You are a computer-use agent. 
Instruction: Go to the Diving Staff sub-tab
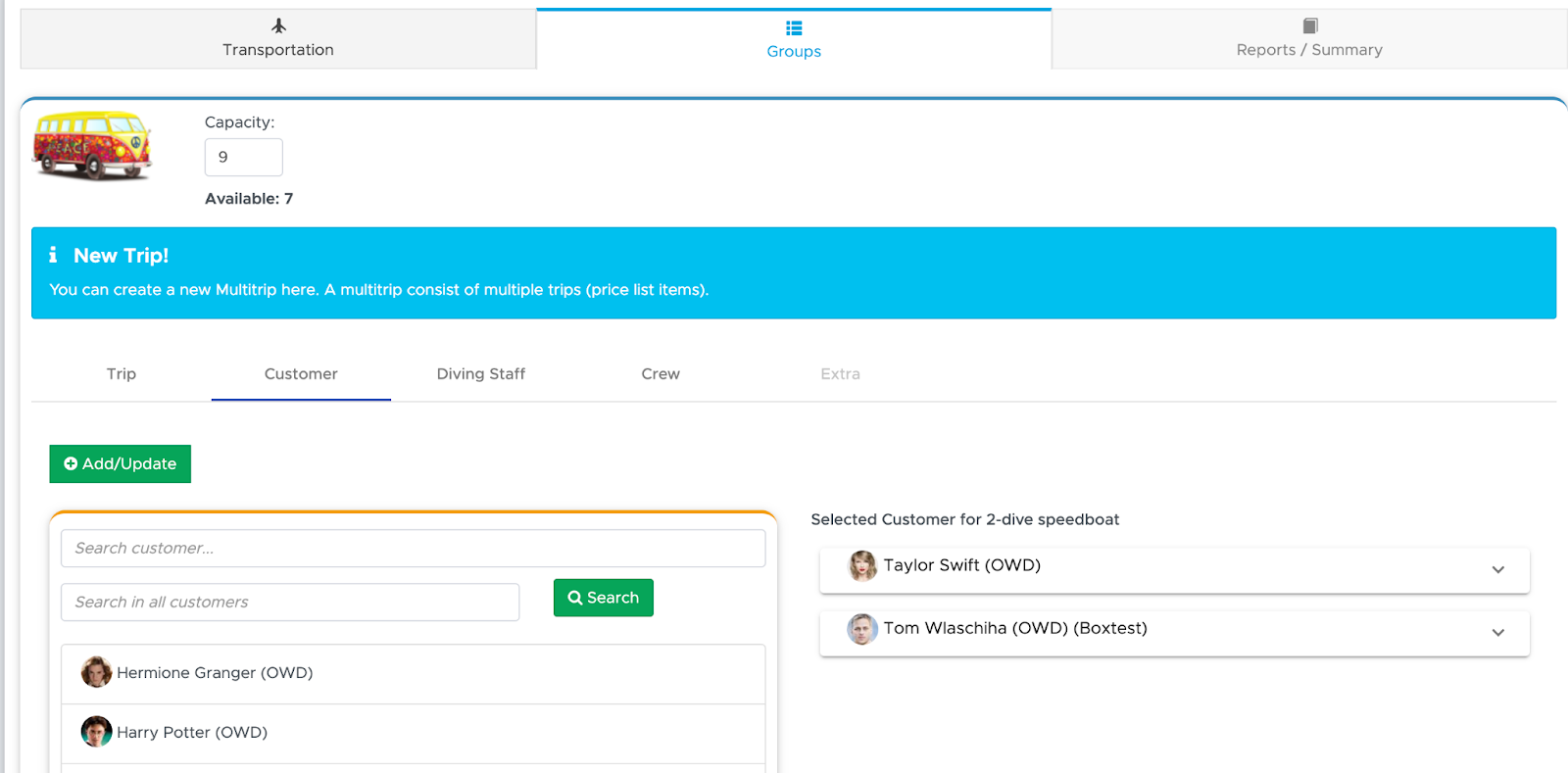[x=481, y=374]
